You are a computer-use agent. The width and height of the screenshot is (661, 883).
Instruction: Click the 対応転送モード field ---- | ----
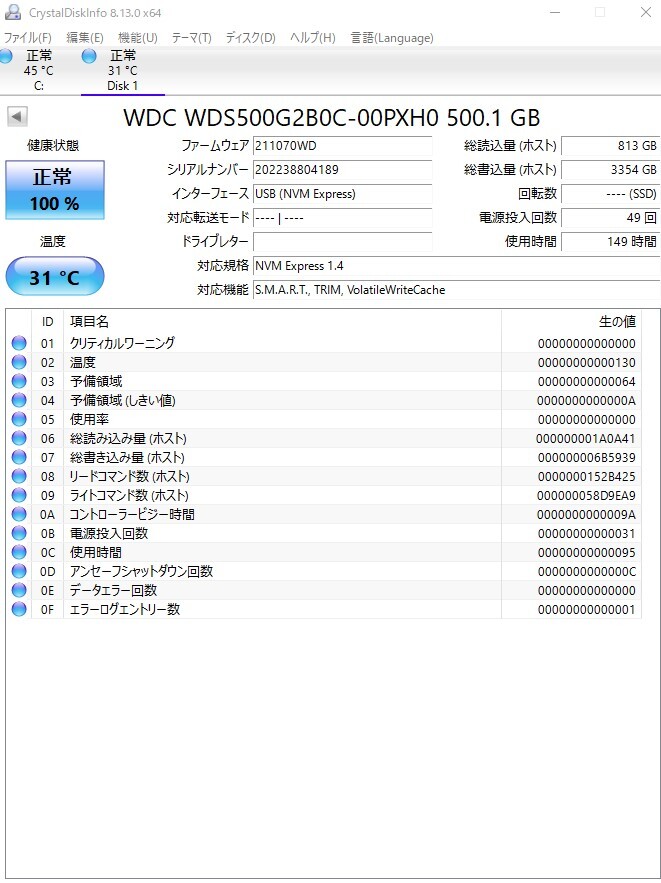342,218
